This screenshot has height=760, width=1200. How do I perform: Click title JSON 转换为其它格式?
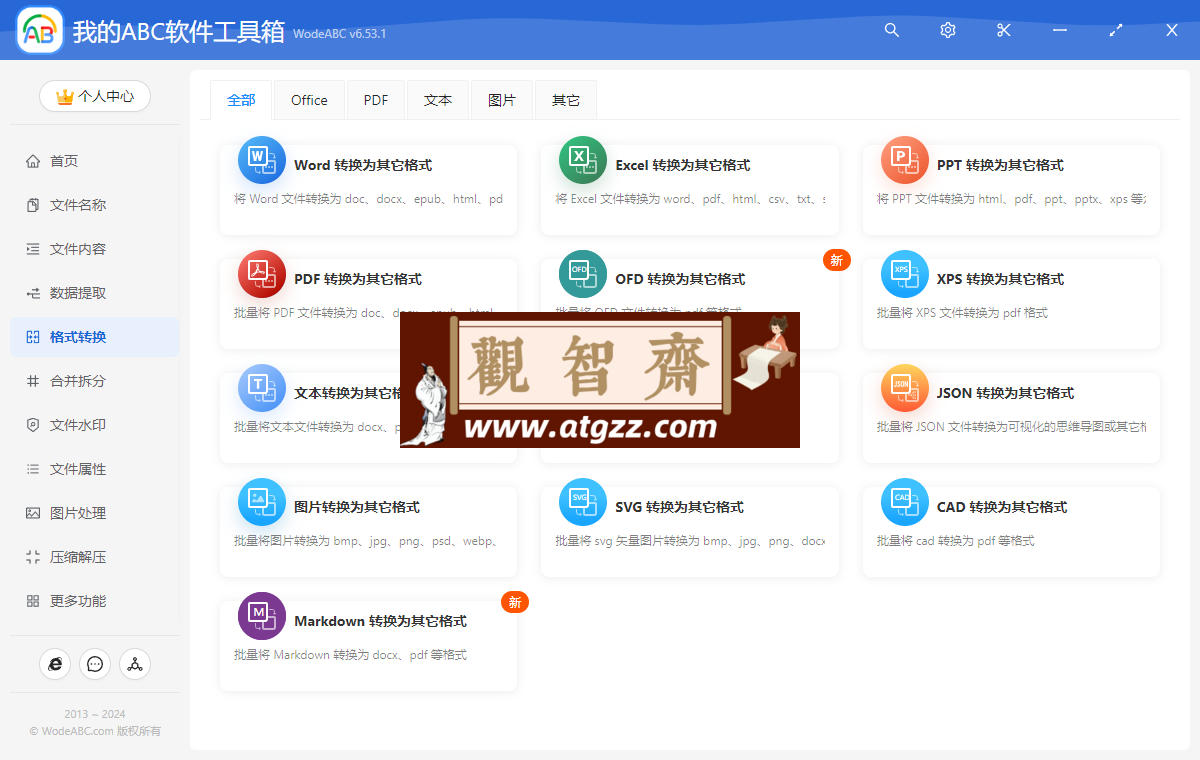(1006, 393)
